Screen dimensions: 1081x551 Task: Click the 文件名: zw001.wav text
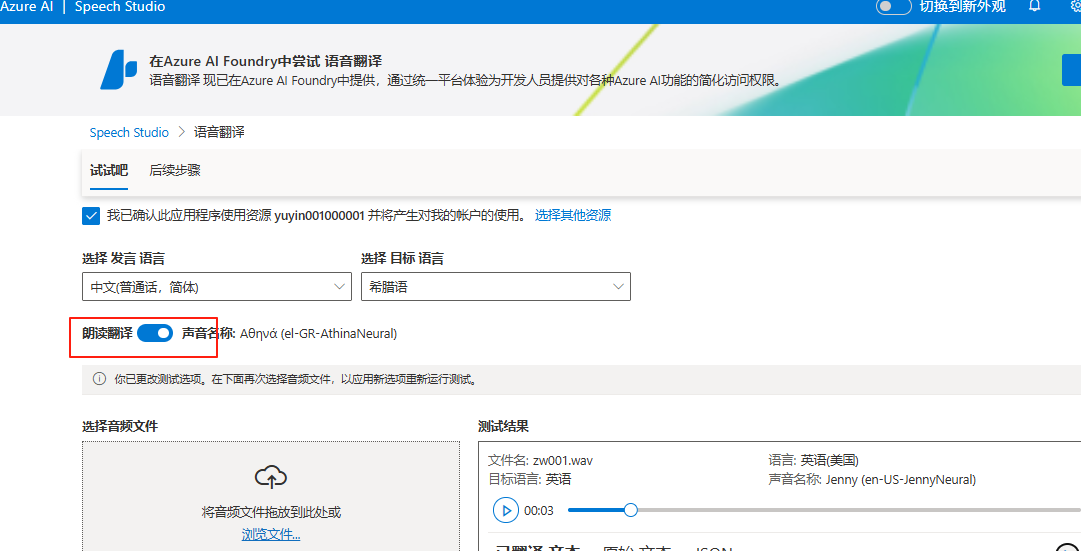(x=540, y=461)
